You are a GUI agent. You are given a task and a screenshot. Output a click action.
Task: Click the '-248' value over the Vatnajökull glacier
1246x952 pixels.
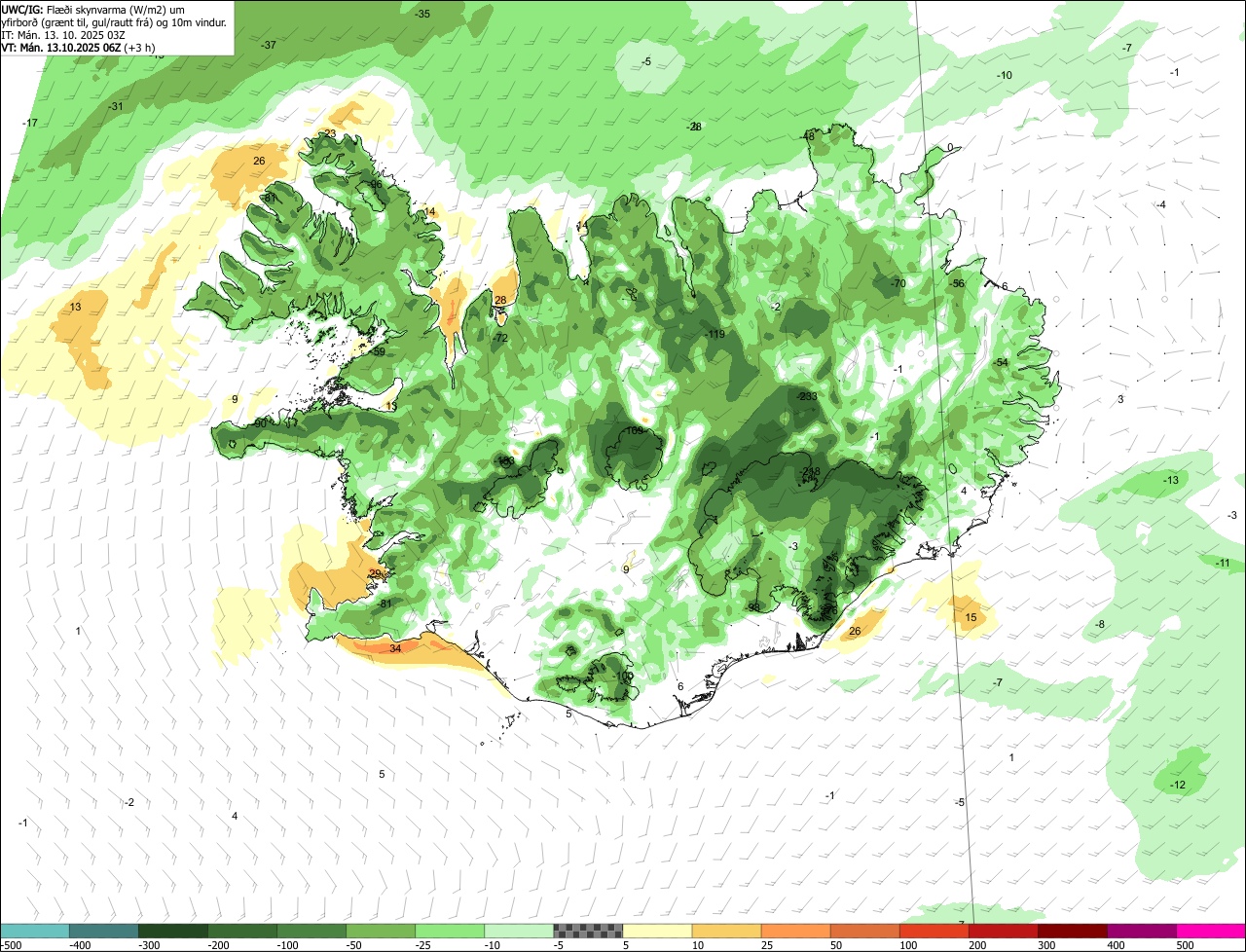809,472
